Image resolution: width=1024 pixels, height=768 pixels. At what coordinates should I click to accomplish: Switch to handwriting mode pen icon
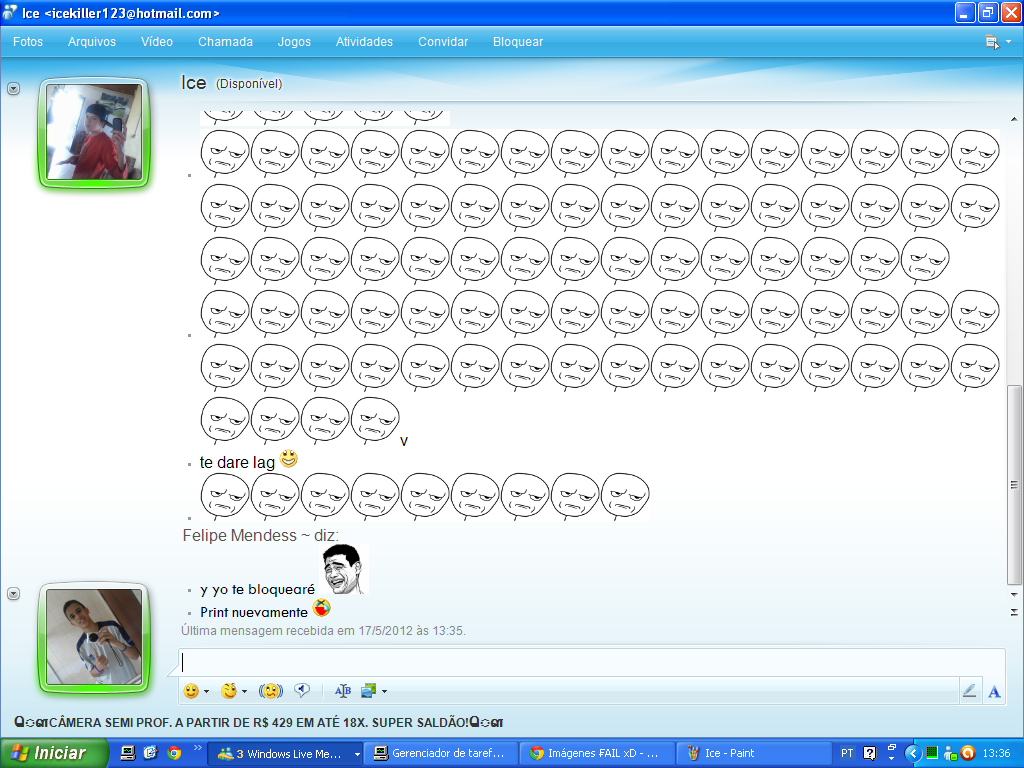click(x=970, y=691)
